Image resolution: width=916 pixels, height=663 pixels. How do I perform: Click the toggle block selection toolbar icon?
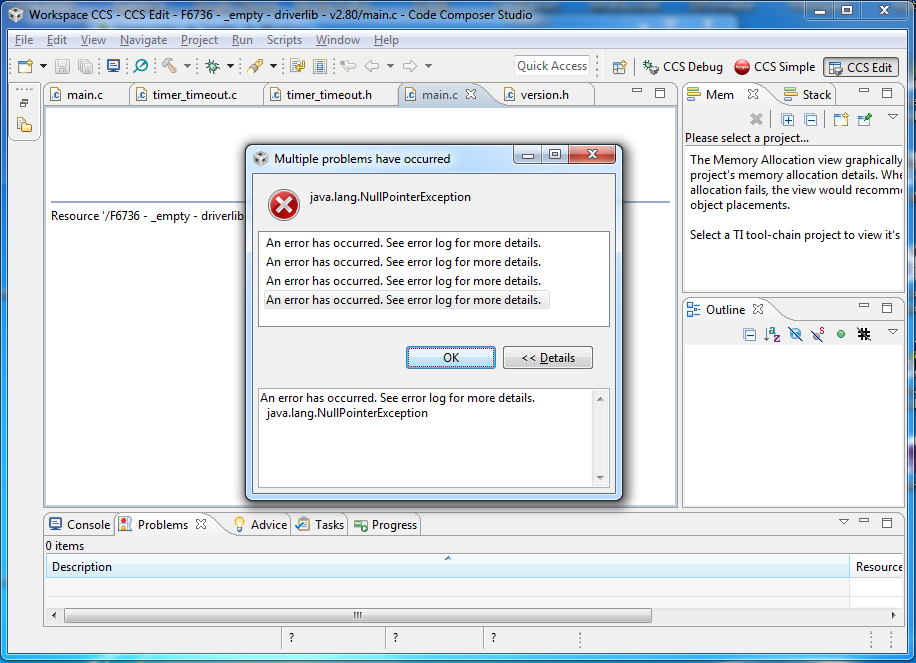(x=320, y=66)
